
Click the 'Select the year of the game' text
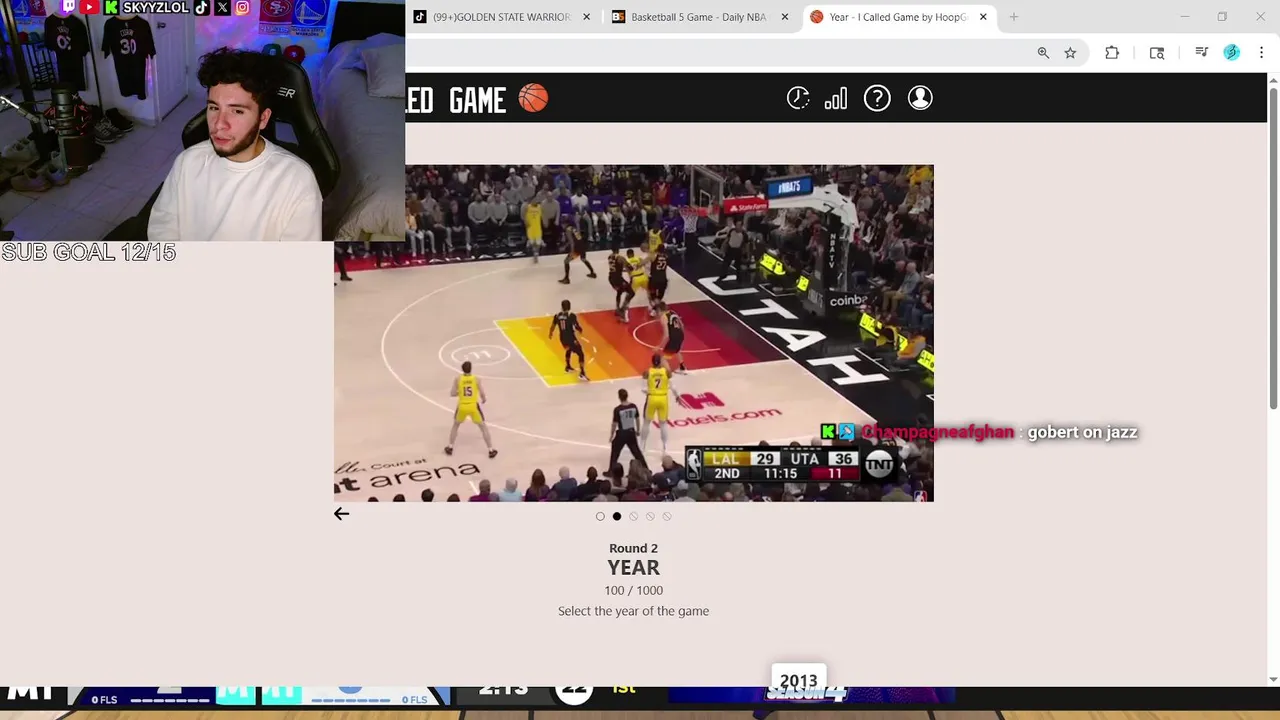tap(634, 611)
